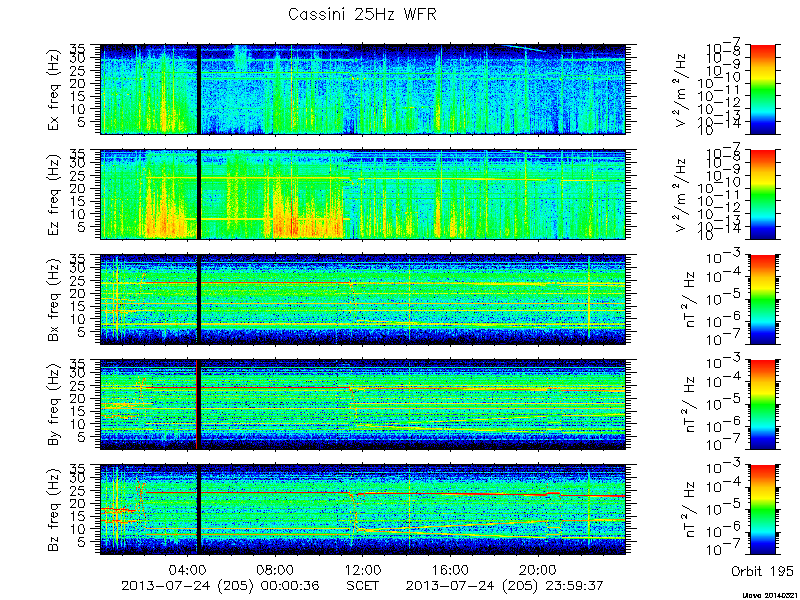This screenshot has height=600, width=800.
Task: Click the By spectrogram panel
Action: [363, 405]
